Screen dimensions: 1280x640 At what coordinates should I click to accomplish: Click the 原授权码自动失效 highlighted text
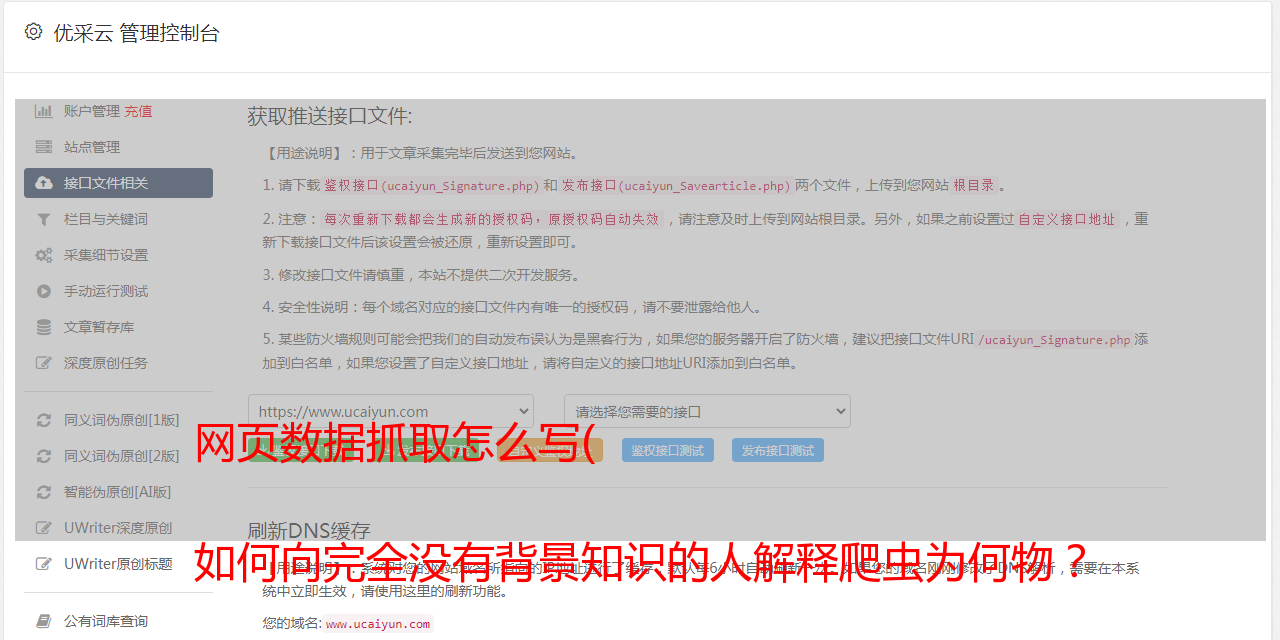click(x=605, y=219)
